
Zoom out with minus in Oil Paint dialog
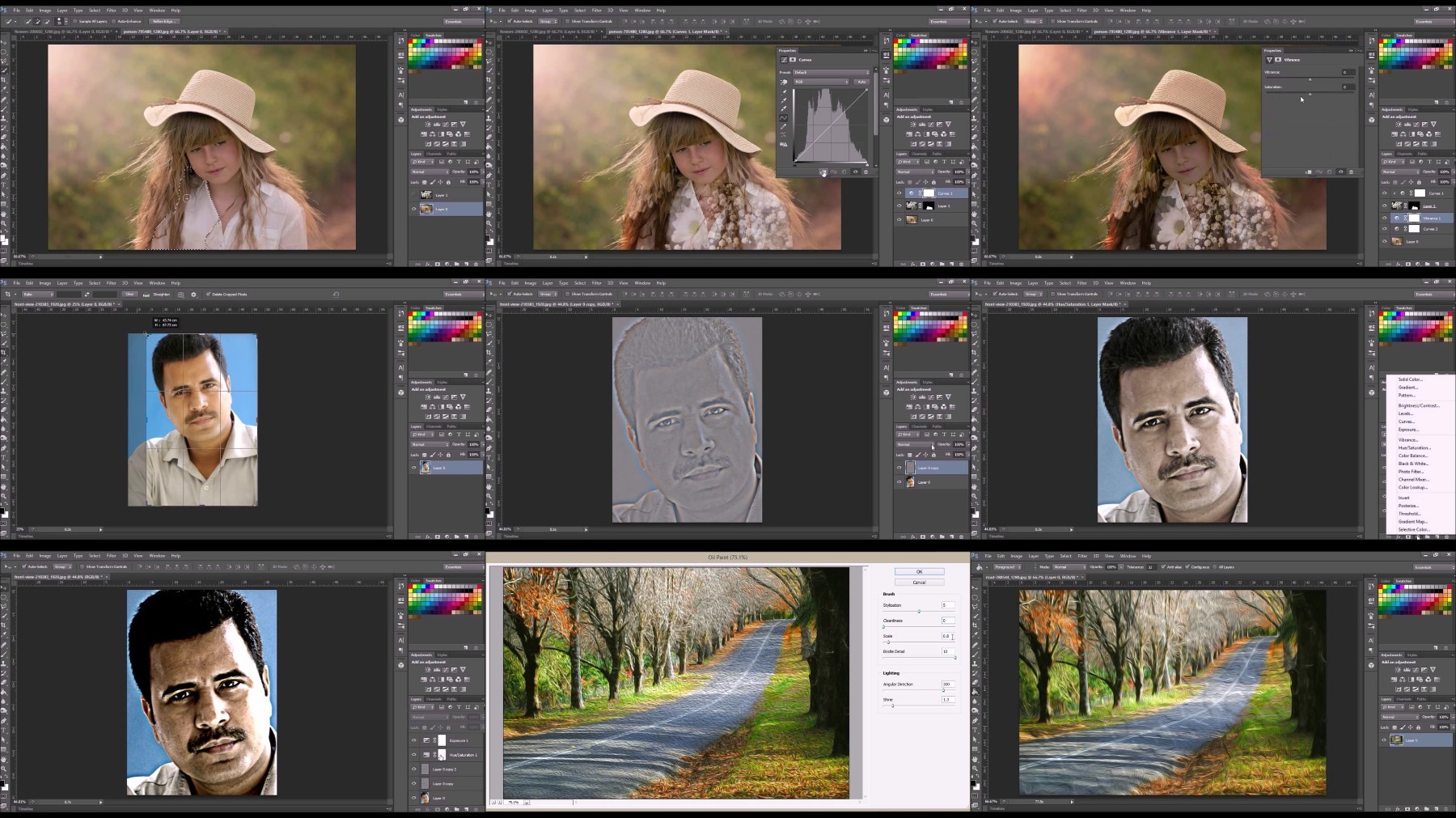tap(493, 803)
